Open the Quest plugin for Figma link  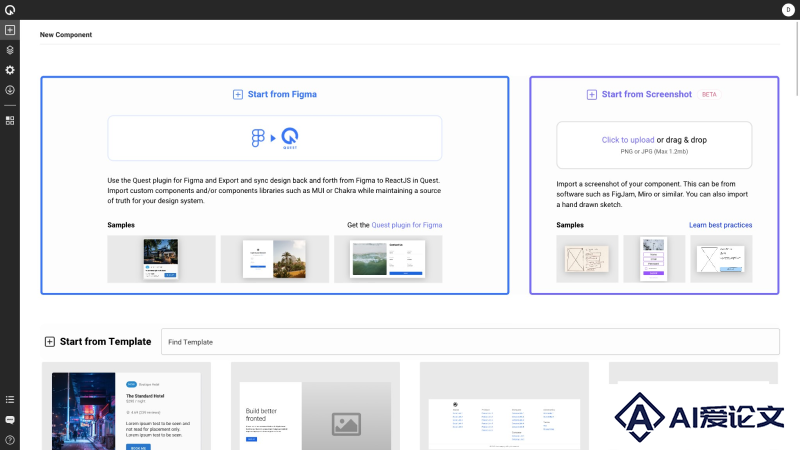pos(407,225)
